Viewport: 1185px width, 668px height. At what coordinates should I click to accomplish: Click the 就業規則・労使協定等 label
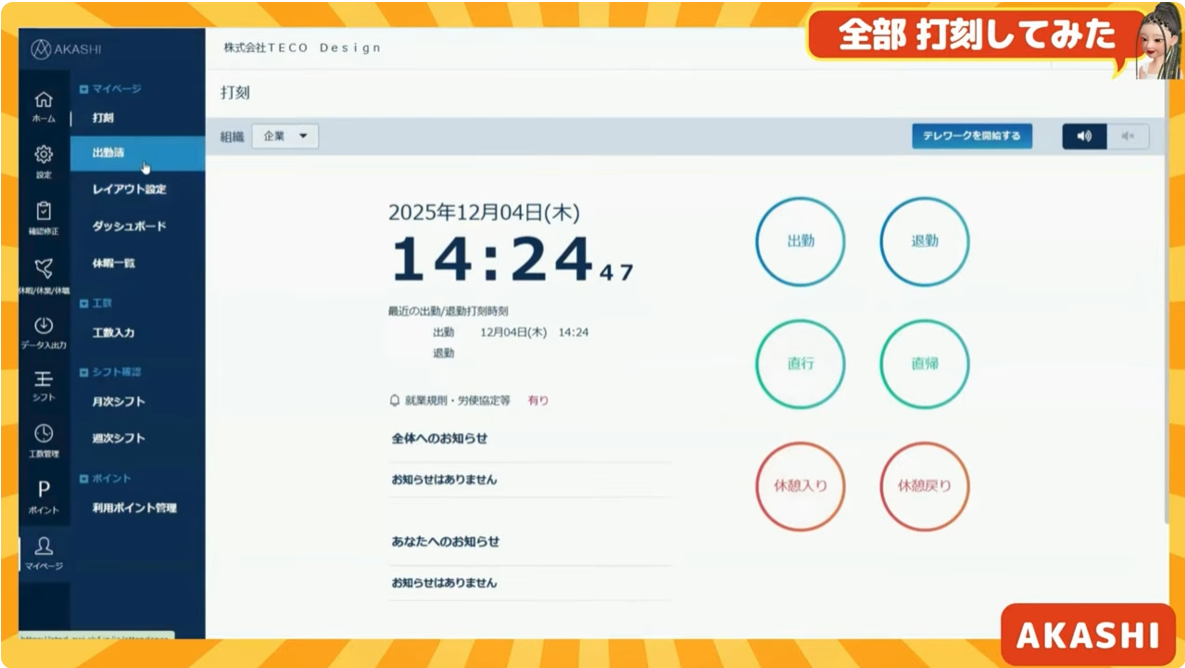tap(458, 400)
